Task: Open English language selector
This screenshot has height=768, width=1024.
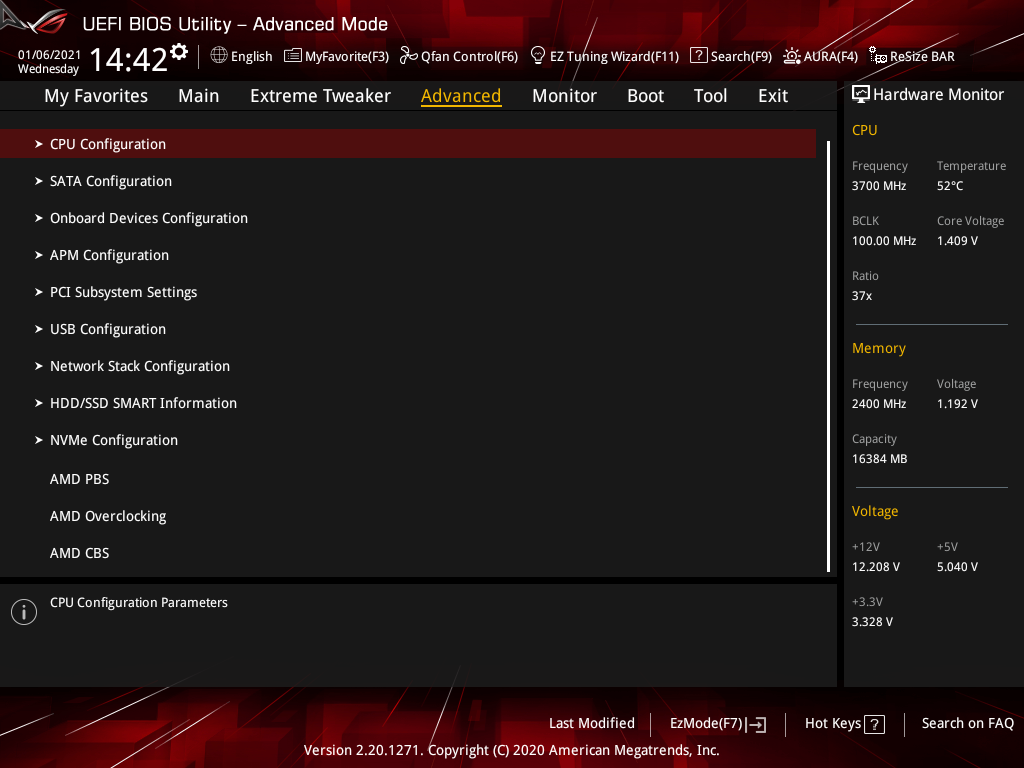Action: pos(251,56)
